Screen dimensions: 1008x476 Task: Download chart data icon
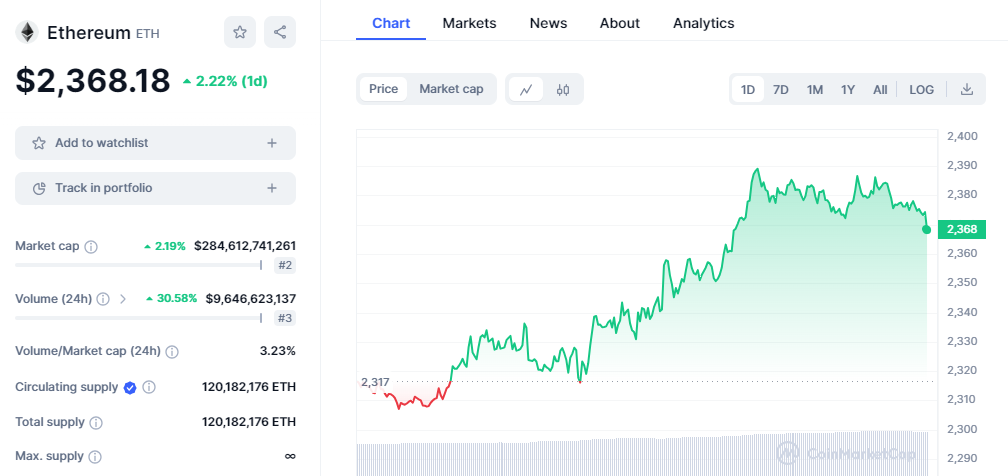pyautogui.click(x=966, y=89)
